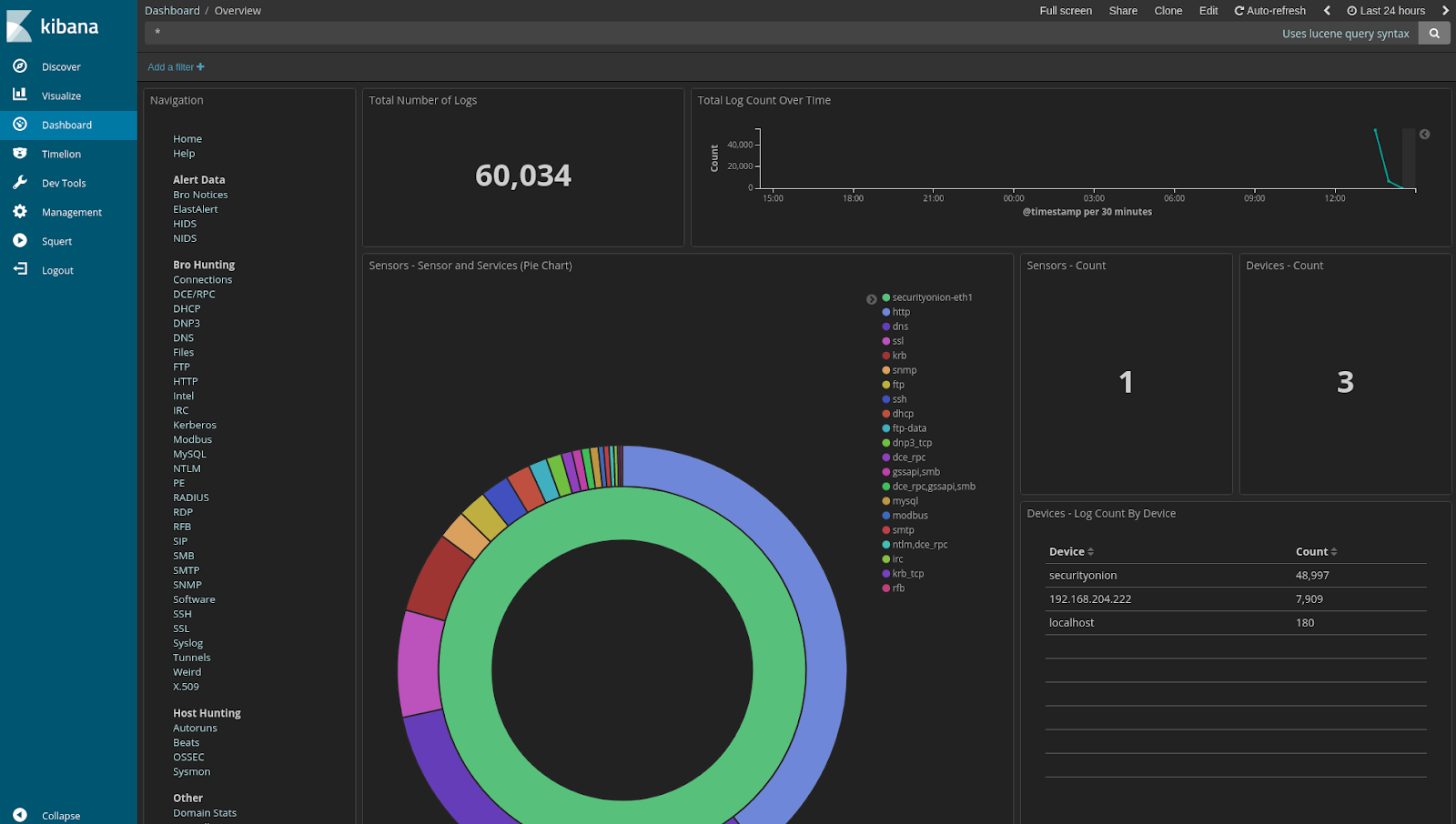Toggle securityonion-eth1 in the pie legend
Screen dimensions: 1456x824
929,297
